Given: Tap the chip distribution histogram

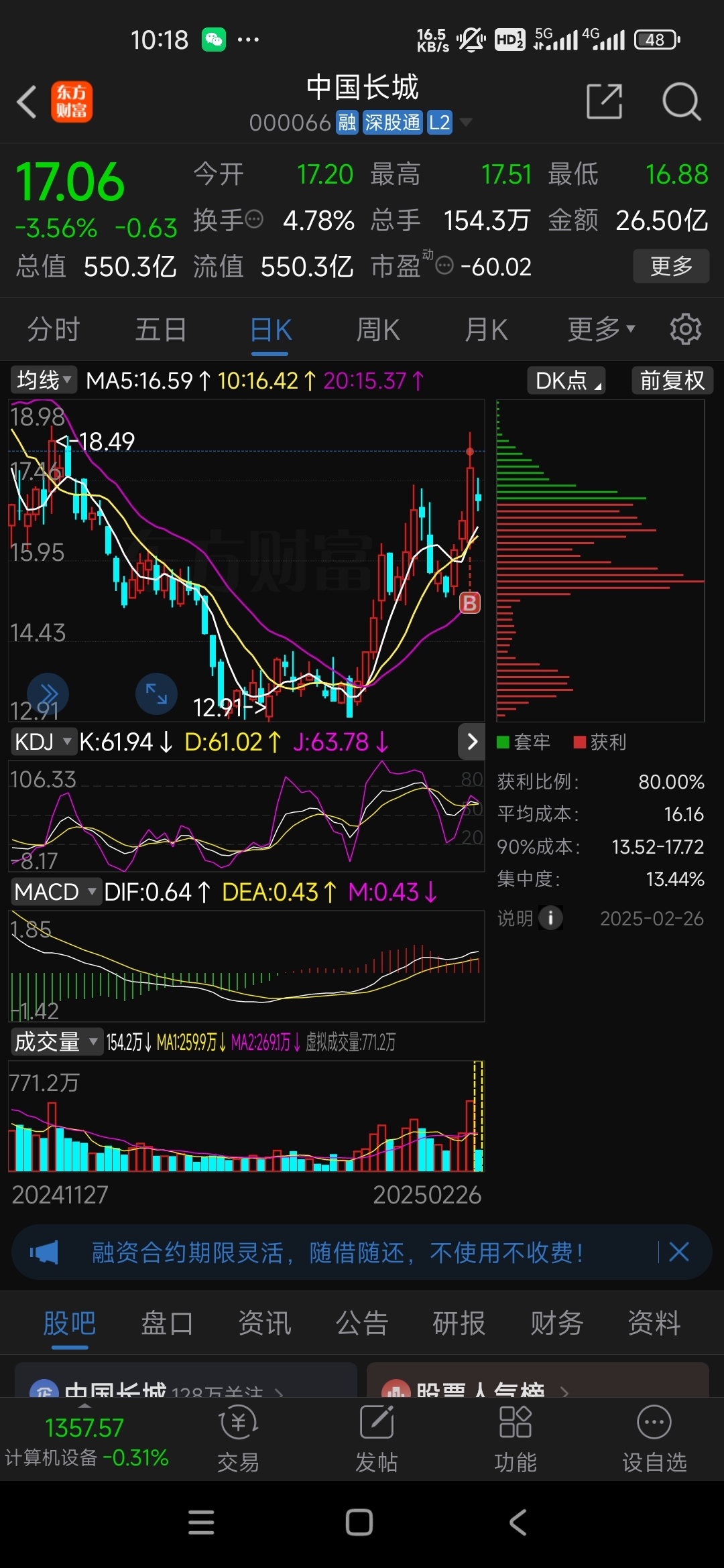Looking at the screenshot, I should point(600,560).
